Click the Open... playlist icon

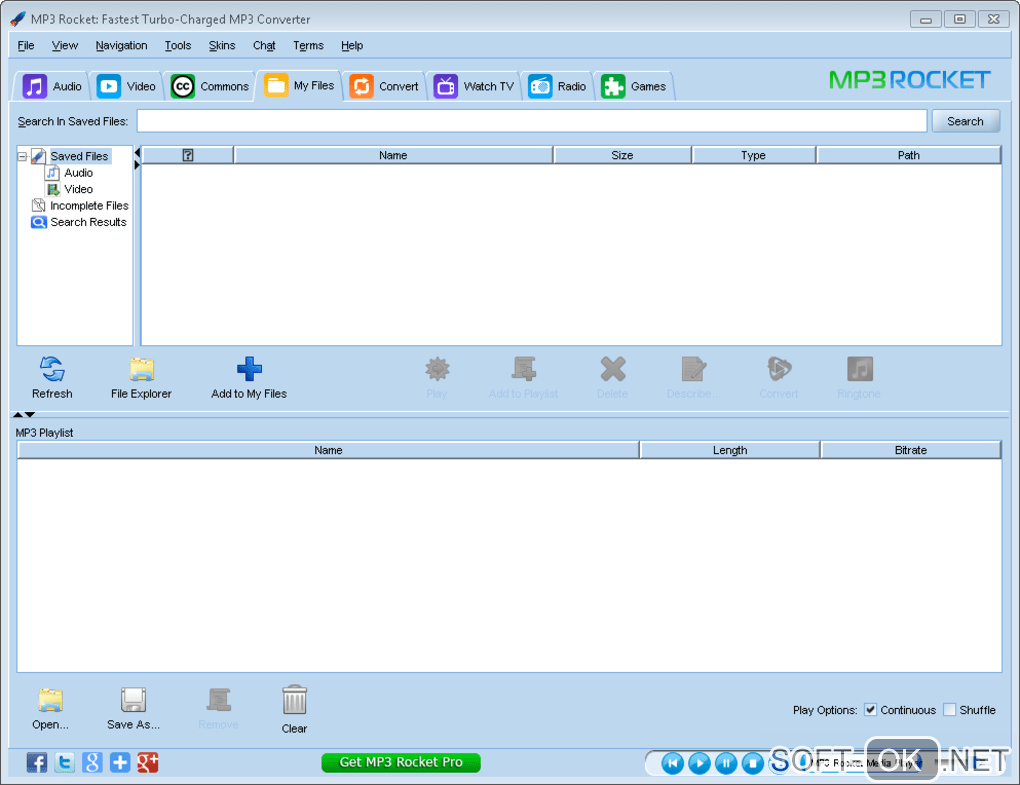(50, 700)
